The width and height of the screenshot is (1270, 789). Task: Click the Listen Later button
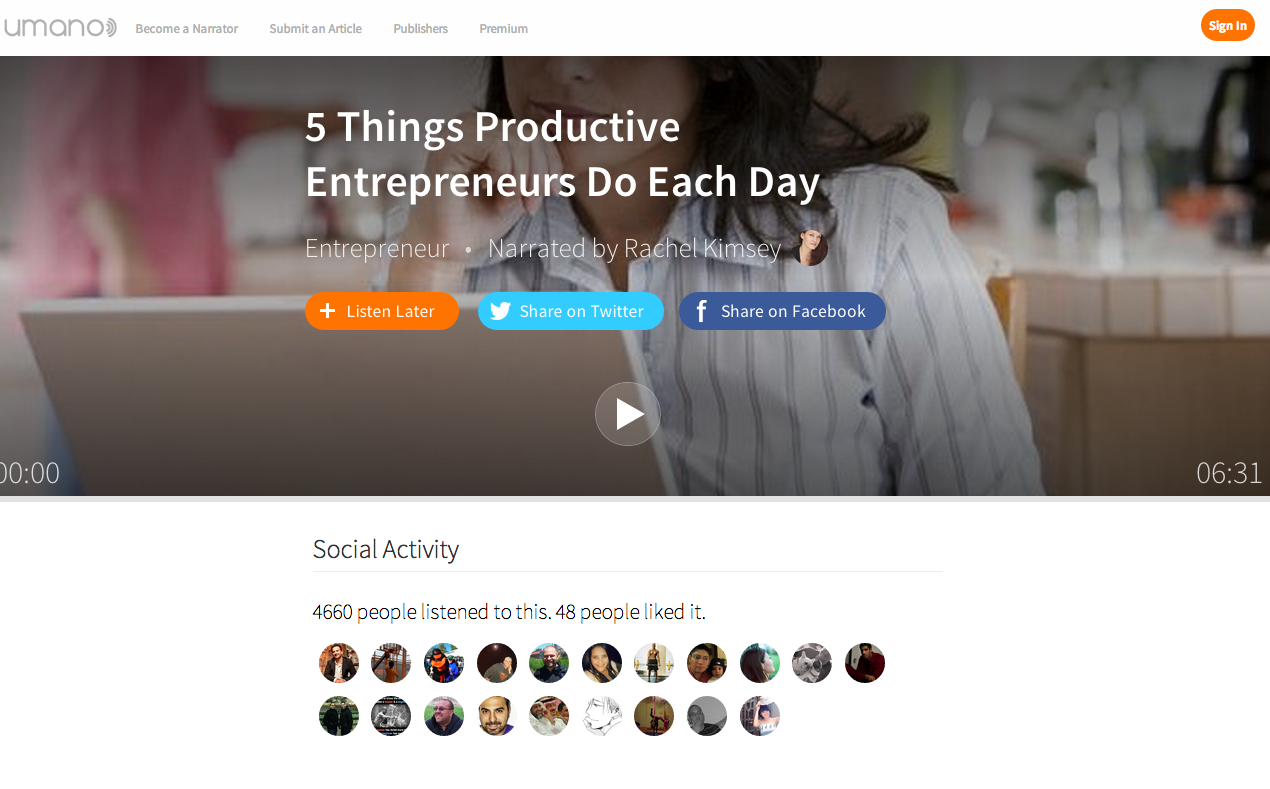click(x=382, y=311)
